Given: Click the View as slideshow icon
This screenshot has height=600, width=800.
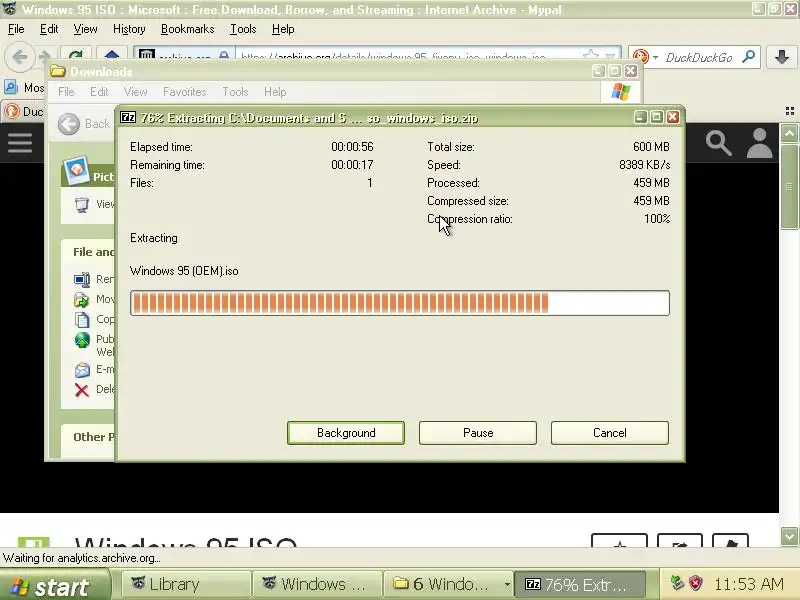Looking at the screenshot, I should (x=82, y=205).
